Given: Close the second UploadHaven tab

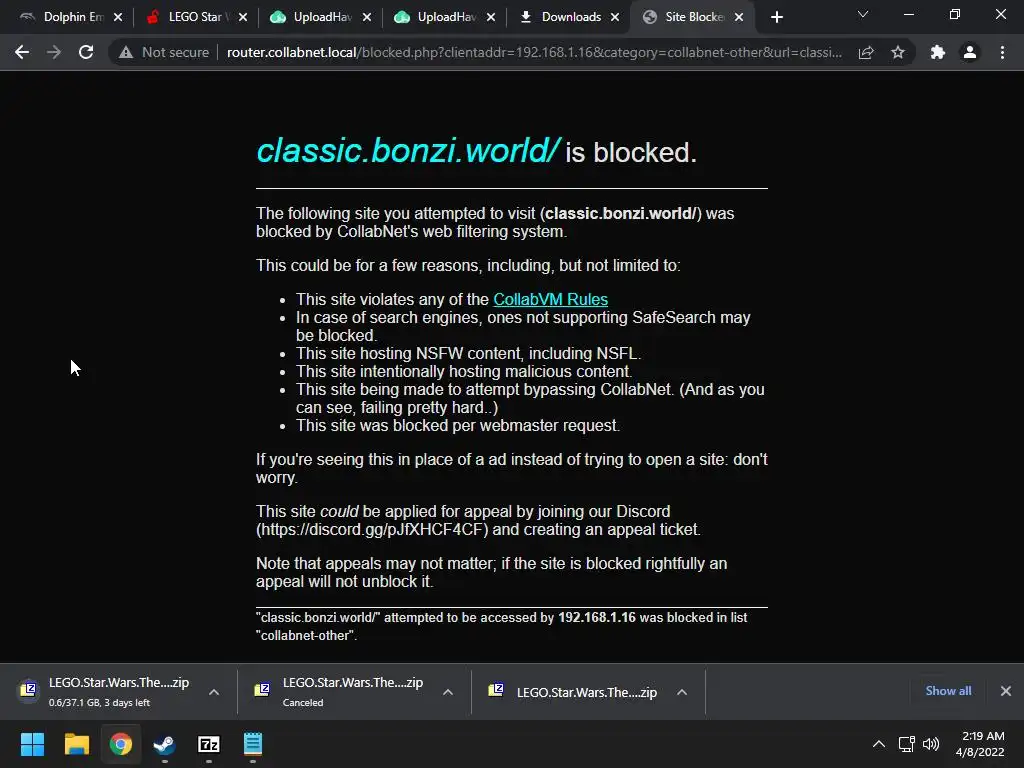Looking at the screenshot, I should [491, 18].
